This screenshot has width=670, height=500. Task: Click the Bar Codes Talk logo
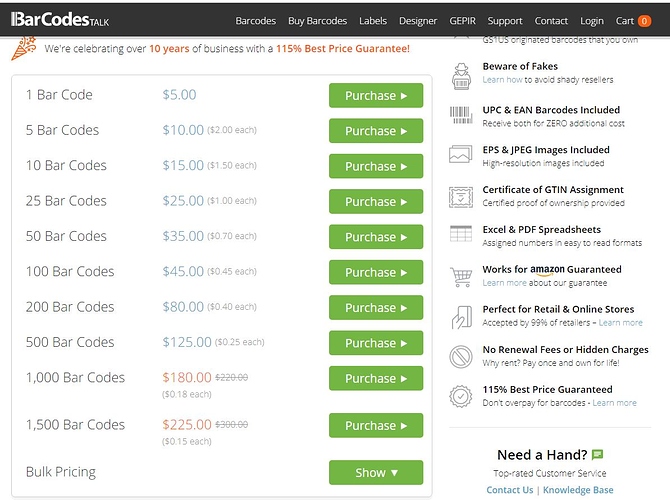[60, 20]
